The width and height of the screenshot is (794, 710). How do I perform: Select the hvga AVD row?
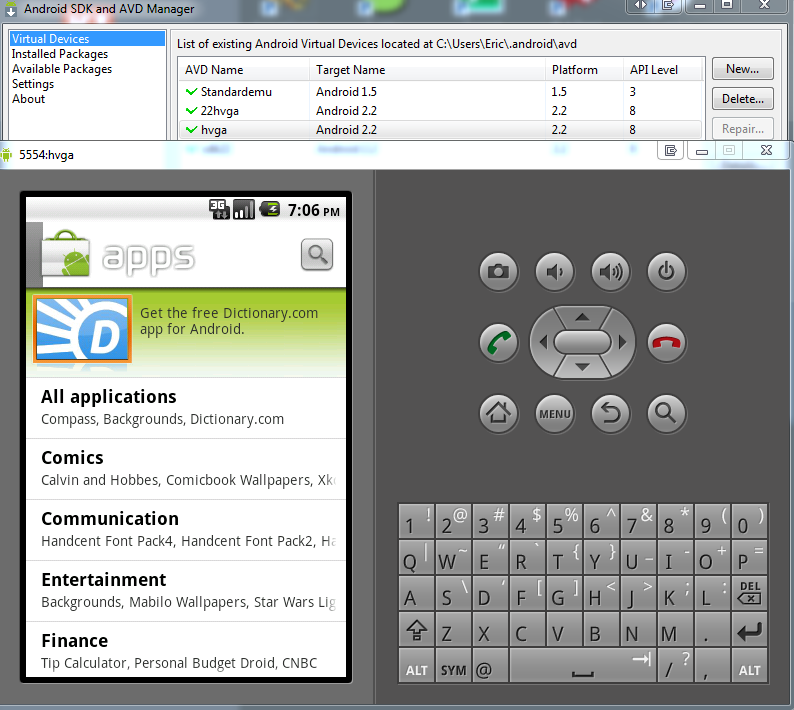click(441, 130)
